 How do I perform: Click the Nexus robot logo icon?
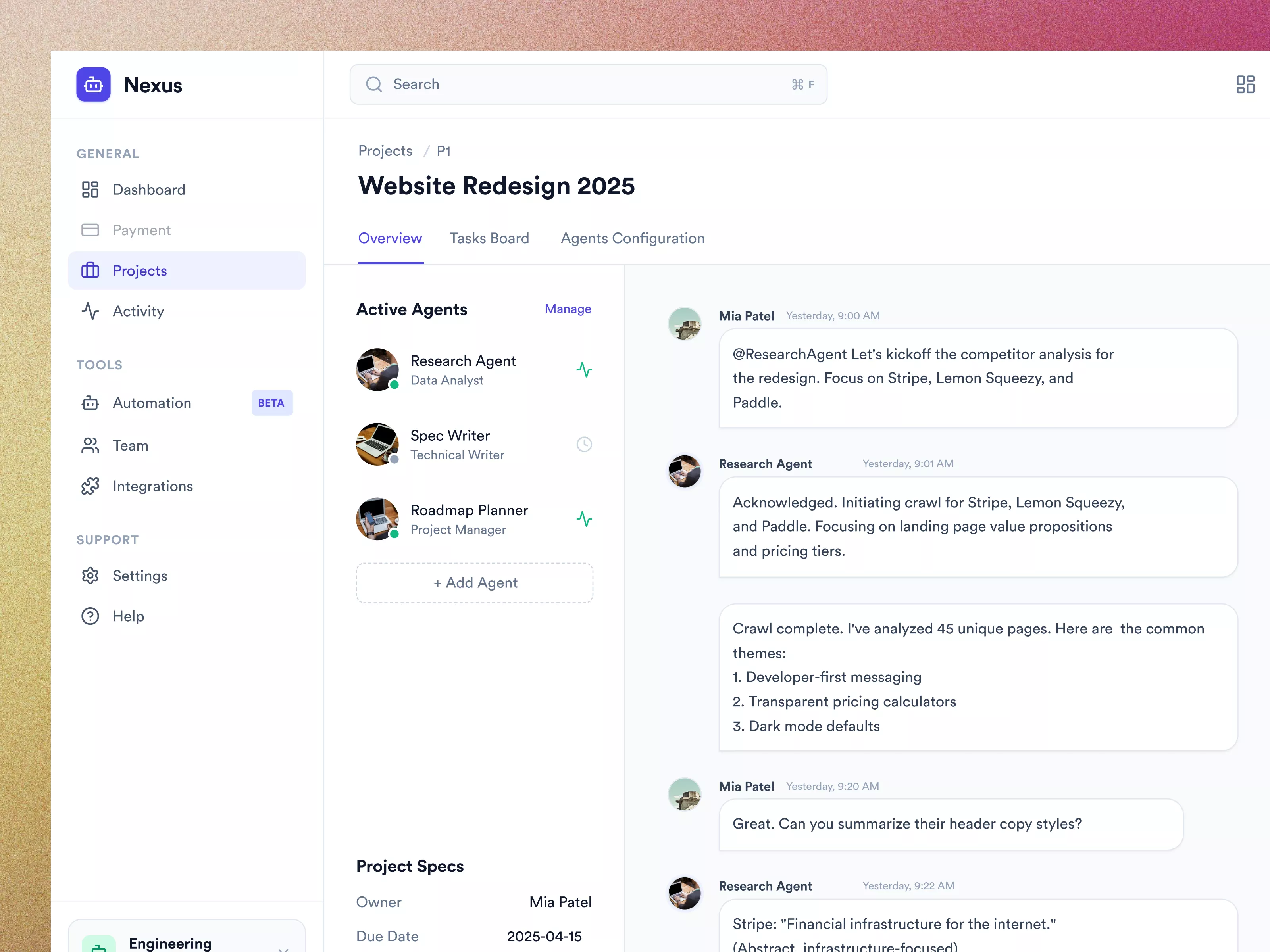pos(93,84)
